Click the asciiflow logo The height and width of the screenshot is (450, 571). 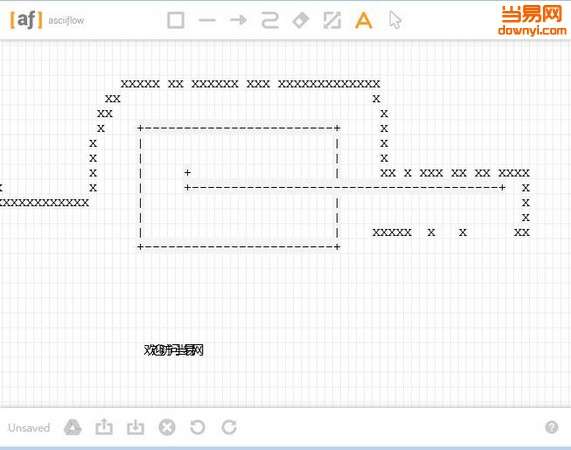click(x=47, y=20)
